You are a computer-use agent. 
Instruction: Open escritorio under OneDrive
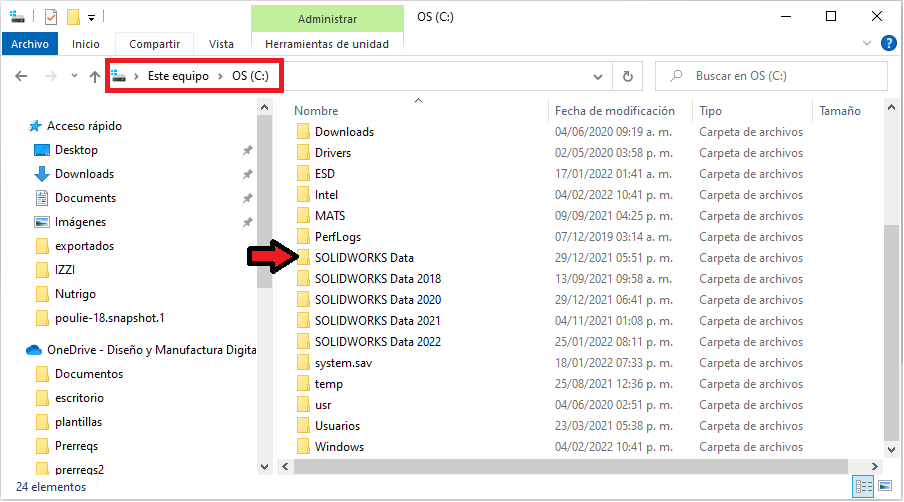point(79,398)
